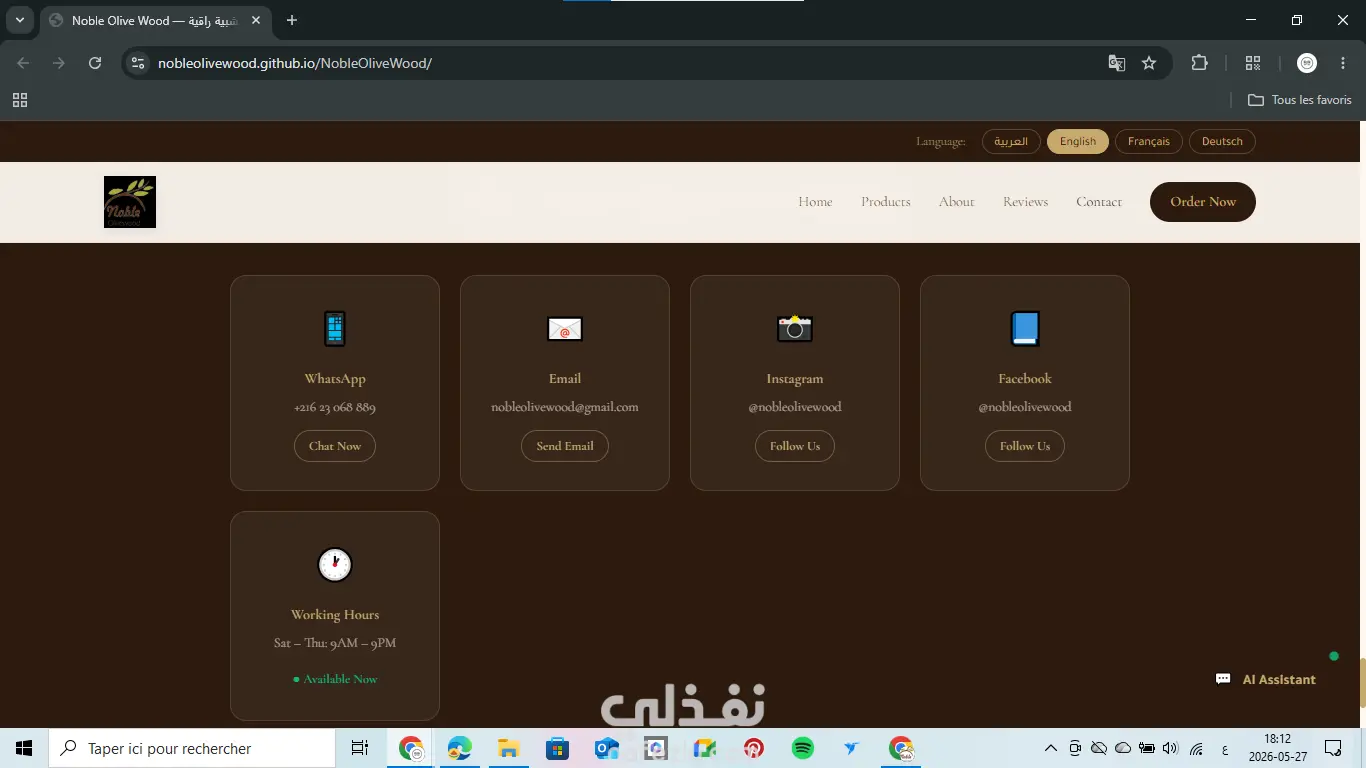Screen dimensions: 1366x768
Task: Launch Microsoft Store from the taskbar
Action: coord(557,748)
